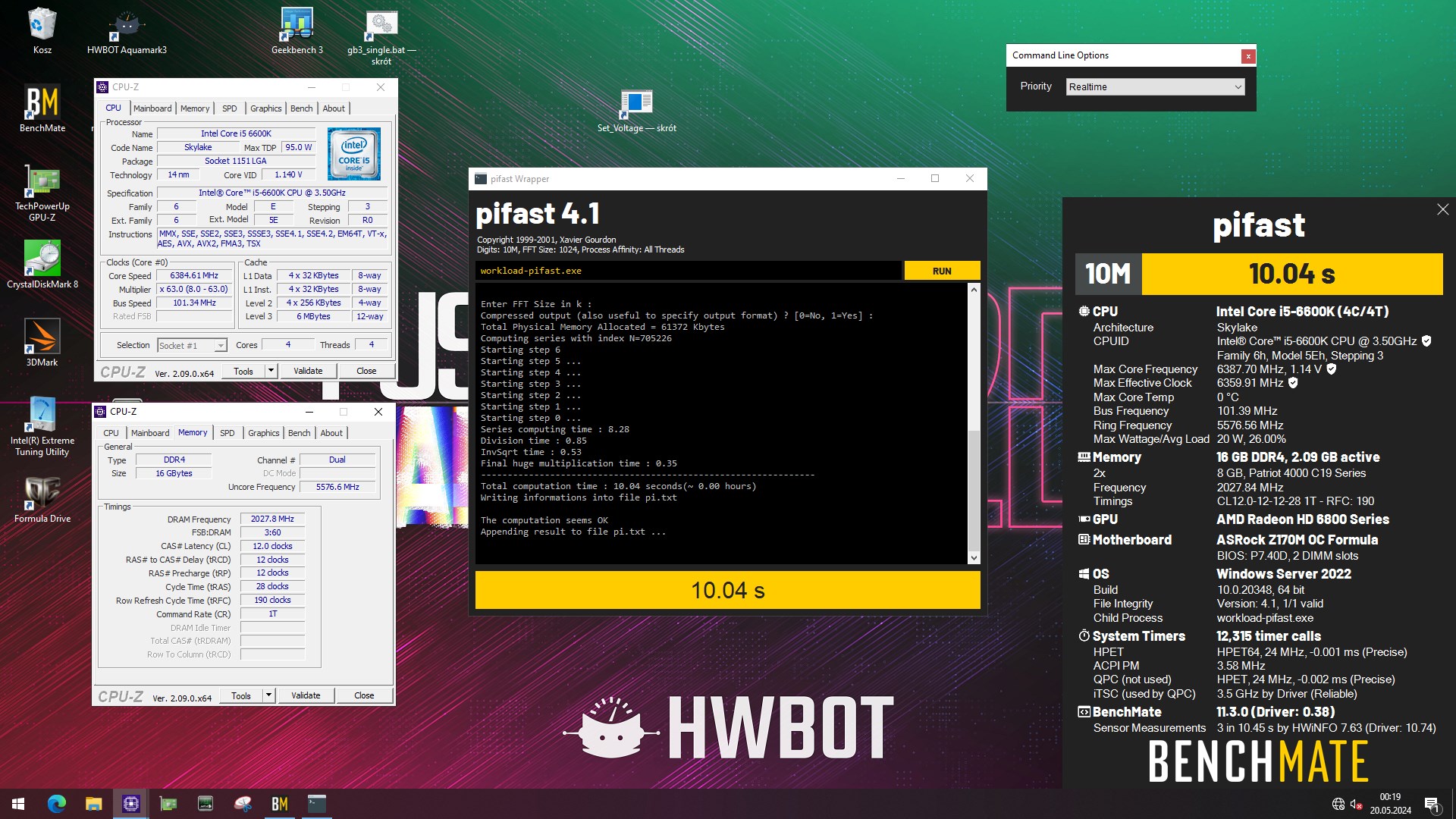Screen dimensions: 1456x819
Task: Select CPU tab in lower CPU-Z window
Action: 111,433
